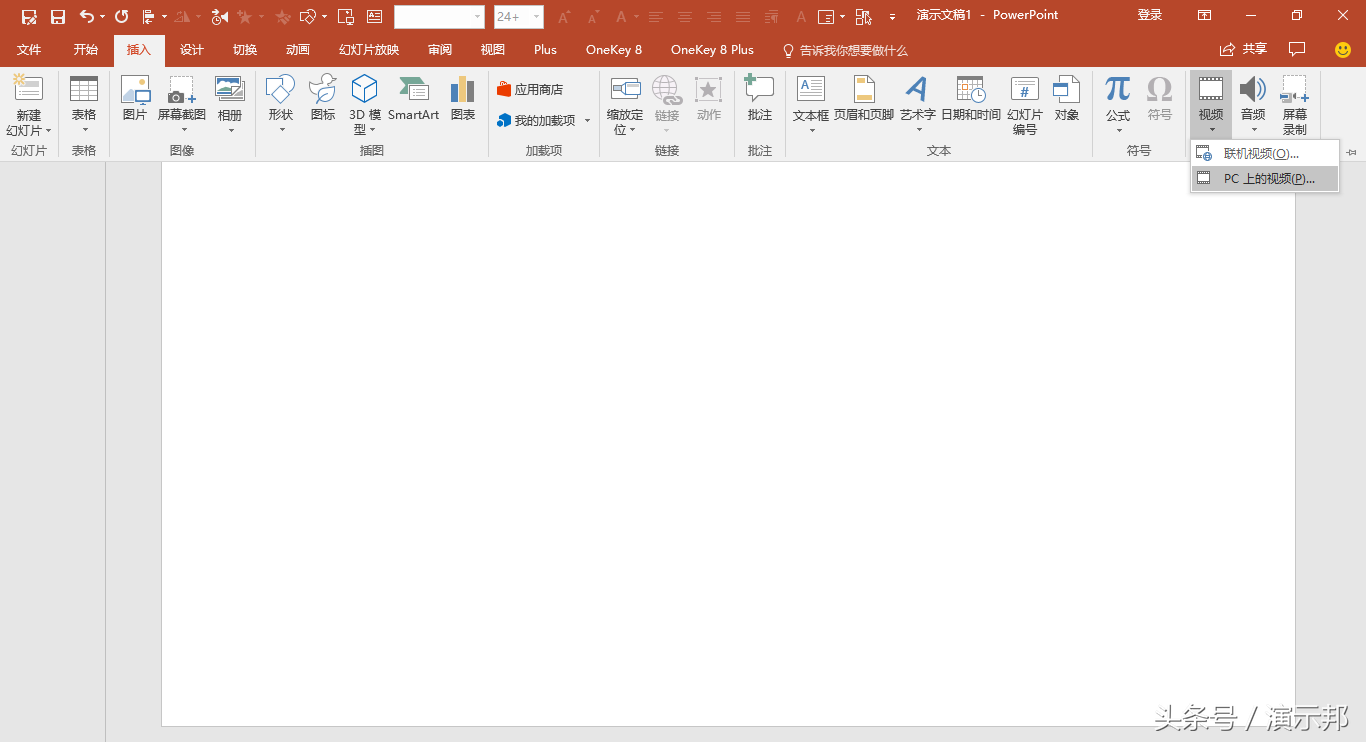
Task: Expand the Table (表格) dropdown arrow
Action: [84, 129]
